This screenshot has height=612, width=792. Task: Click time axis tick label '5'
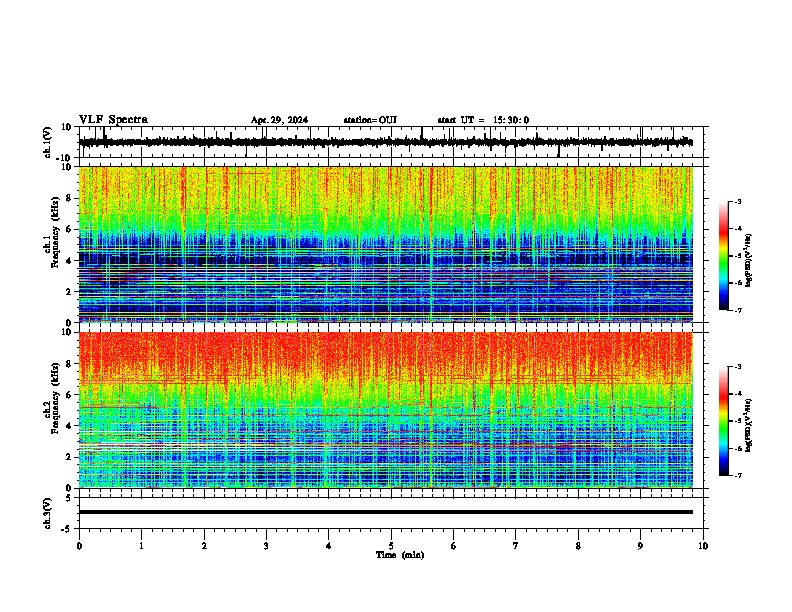point(391,546)
